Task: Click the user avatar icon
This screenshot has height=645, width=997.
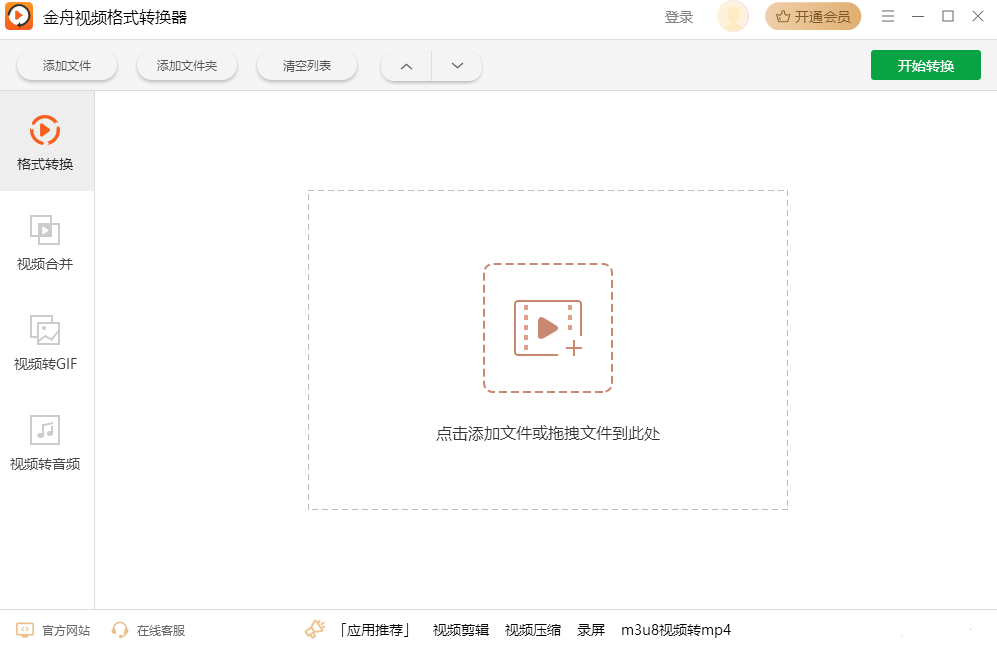Action: (732, 17)
